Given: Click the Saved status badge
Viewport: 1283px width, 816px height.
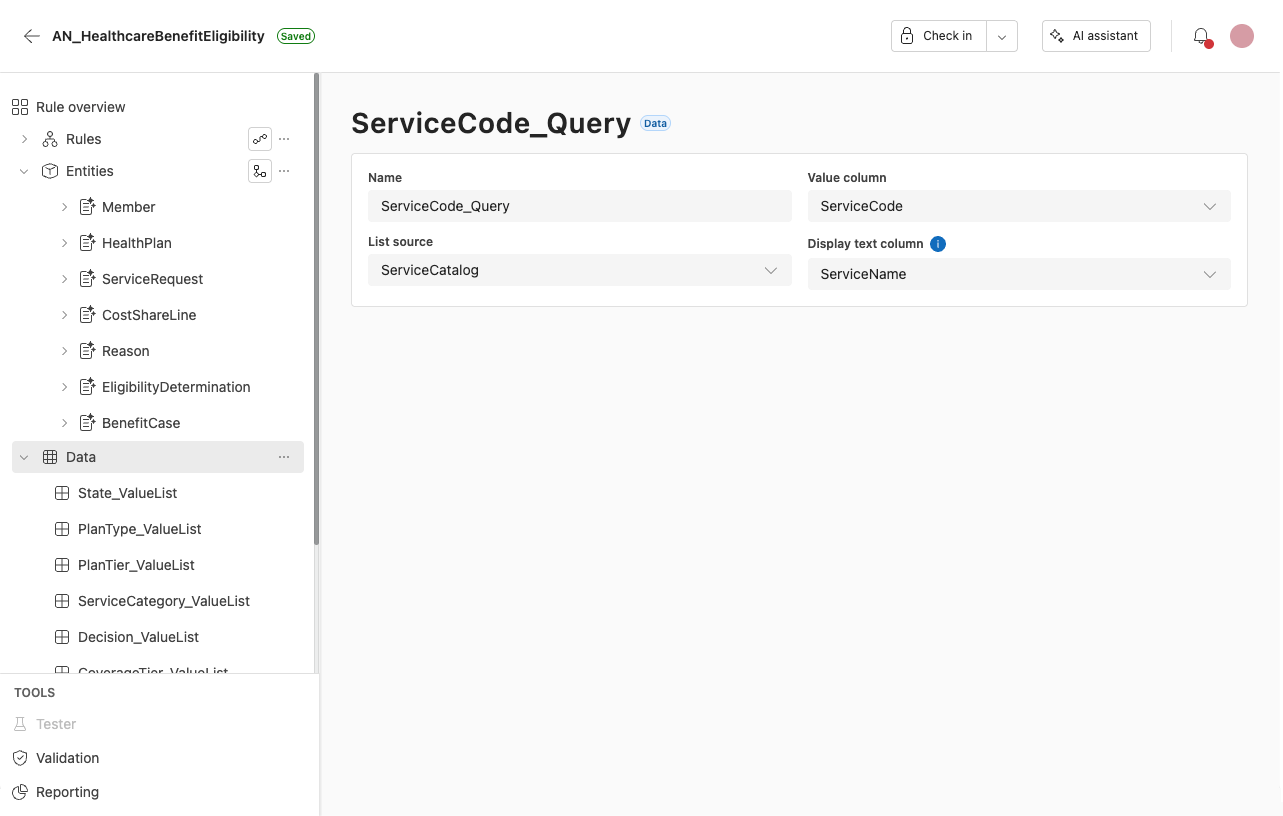Looking at the screenshot, I should click(296, 36).
